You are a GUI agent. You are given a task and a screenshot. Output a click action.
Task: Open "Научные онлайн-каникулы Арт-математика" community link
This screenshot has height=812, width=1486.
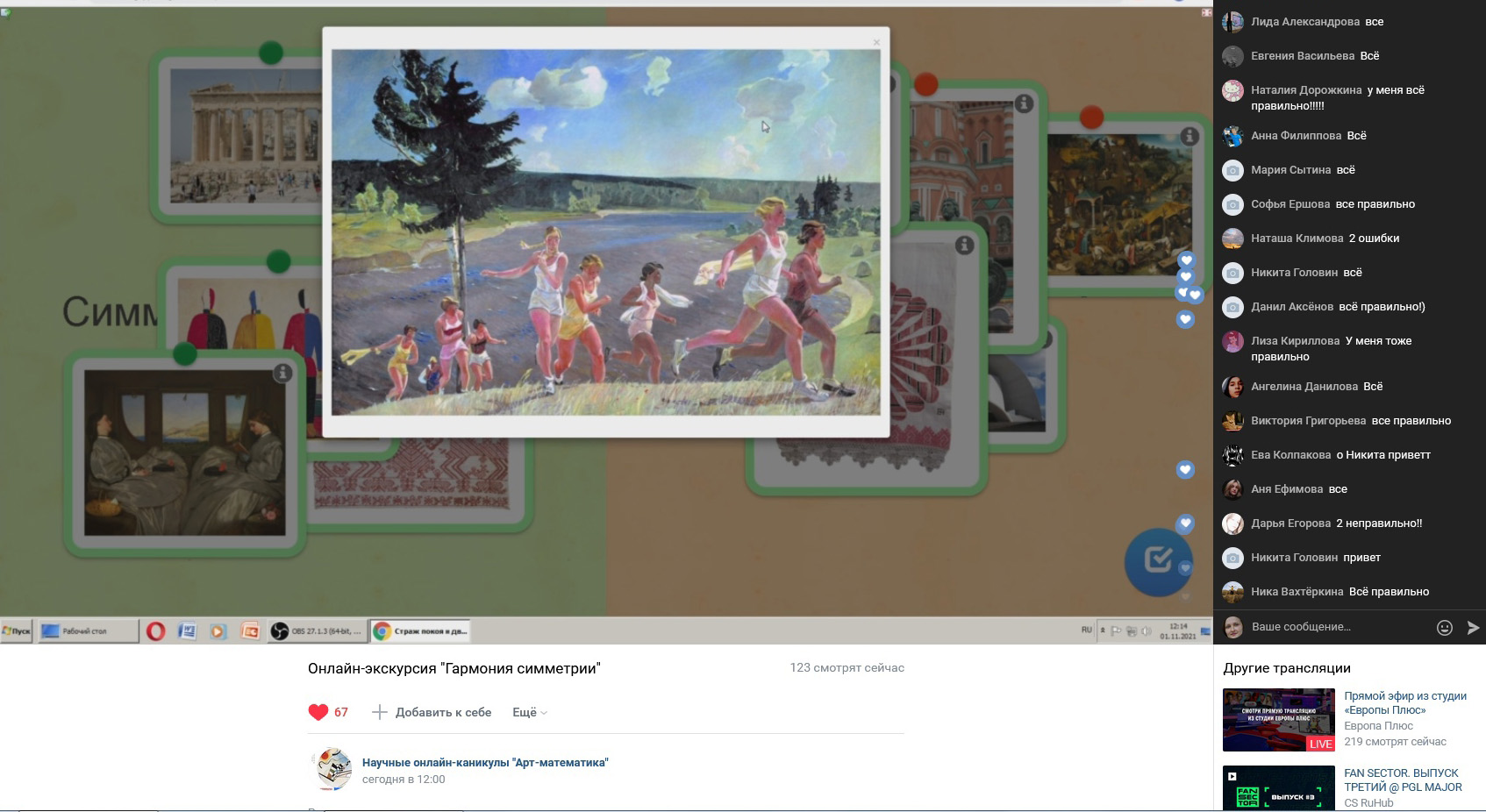[x=485, y=762]
